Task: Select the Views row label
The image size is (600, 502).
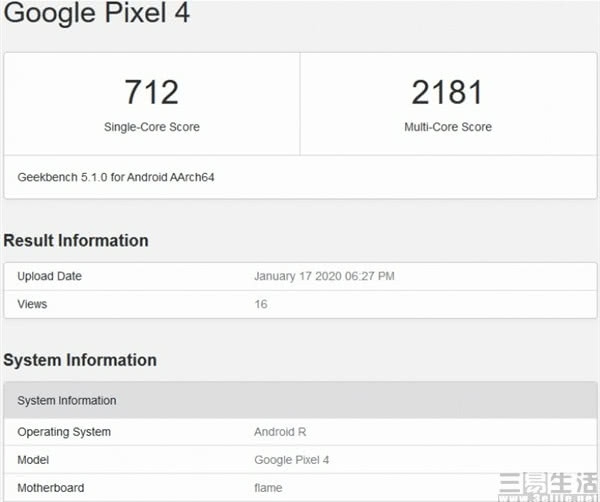Action: 32,304
